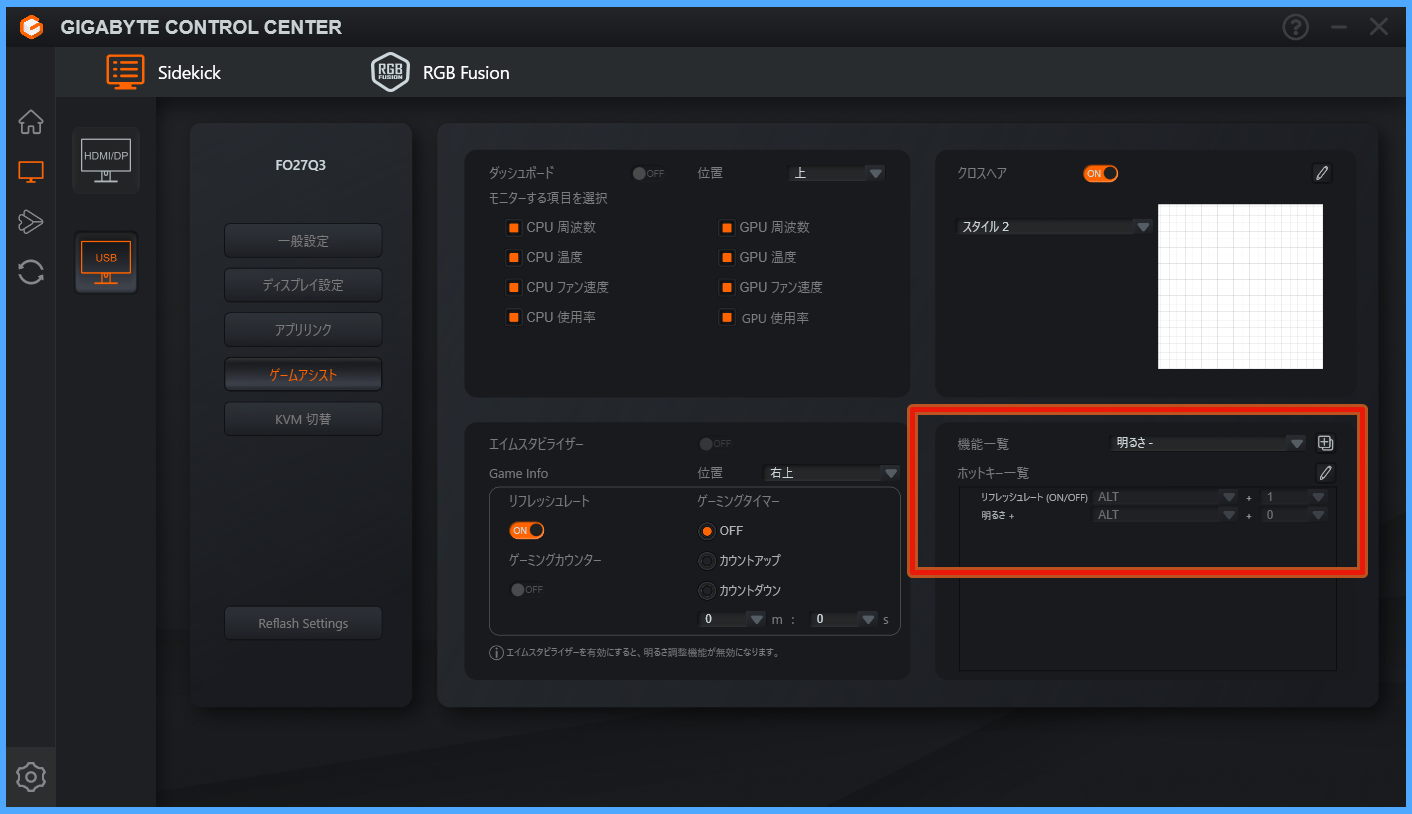
Task: Open the KVM 切替 section
Action: tap(303, 419)
